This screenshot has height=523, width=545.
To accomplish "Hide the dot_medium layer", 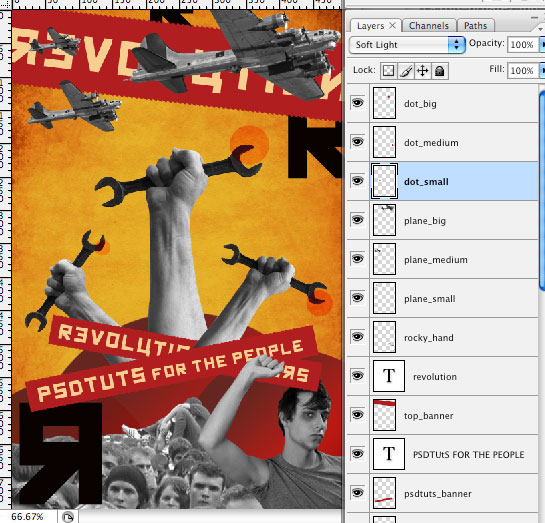I will point(357,142).
